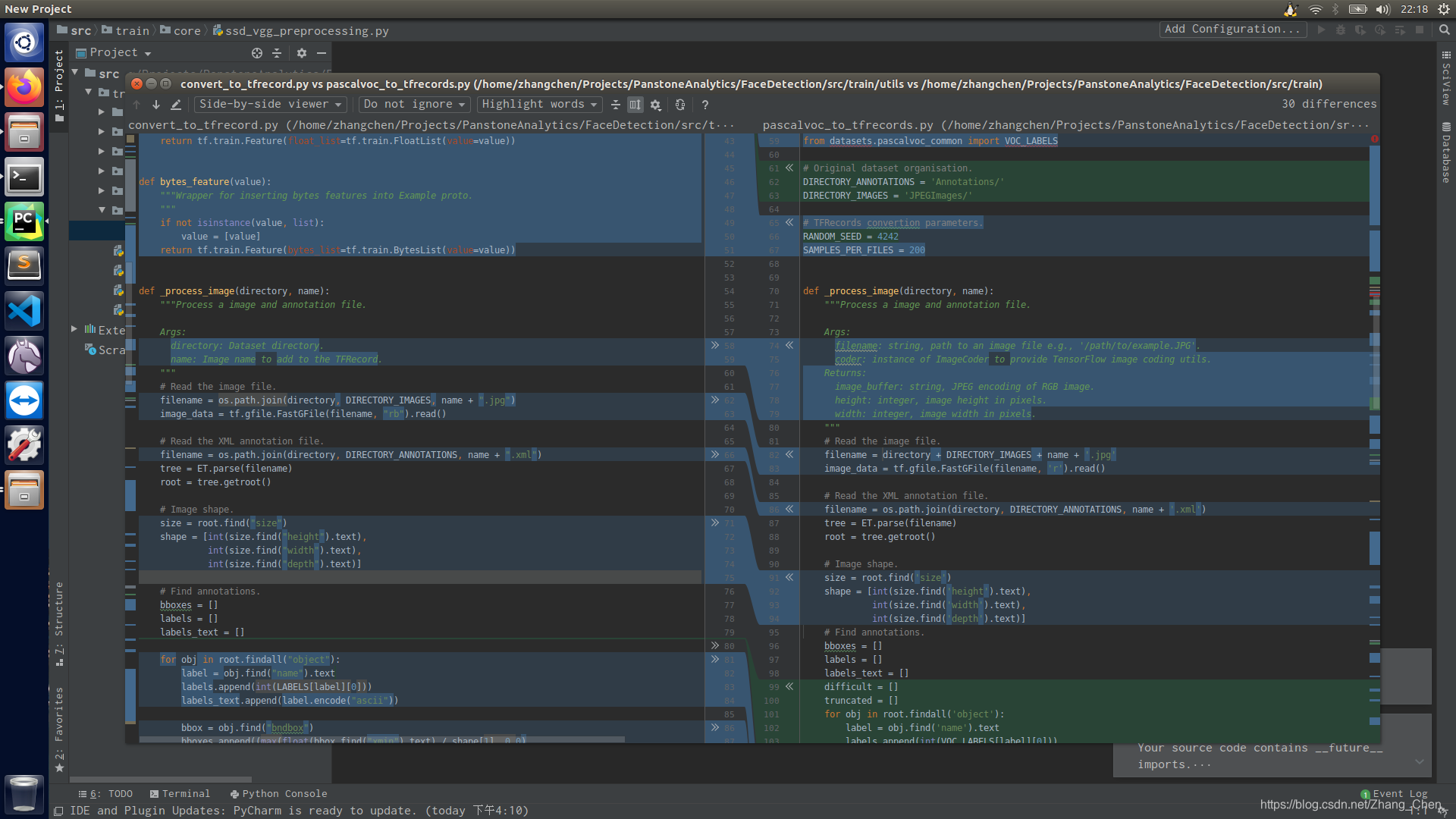This screenshot has width=1456, height=819.
Task: Click Add Configuration button
Action: [x=1233, y=30]
